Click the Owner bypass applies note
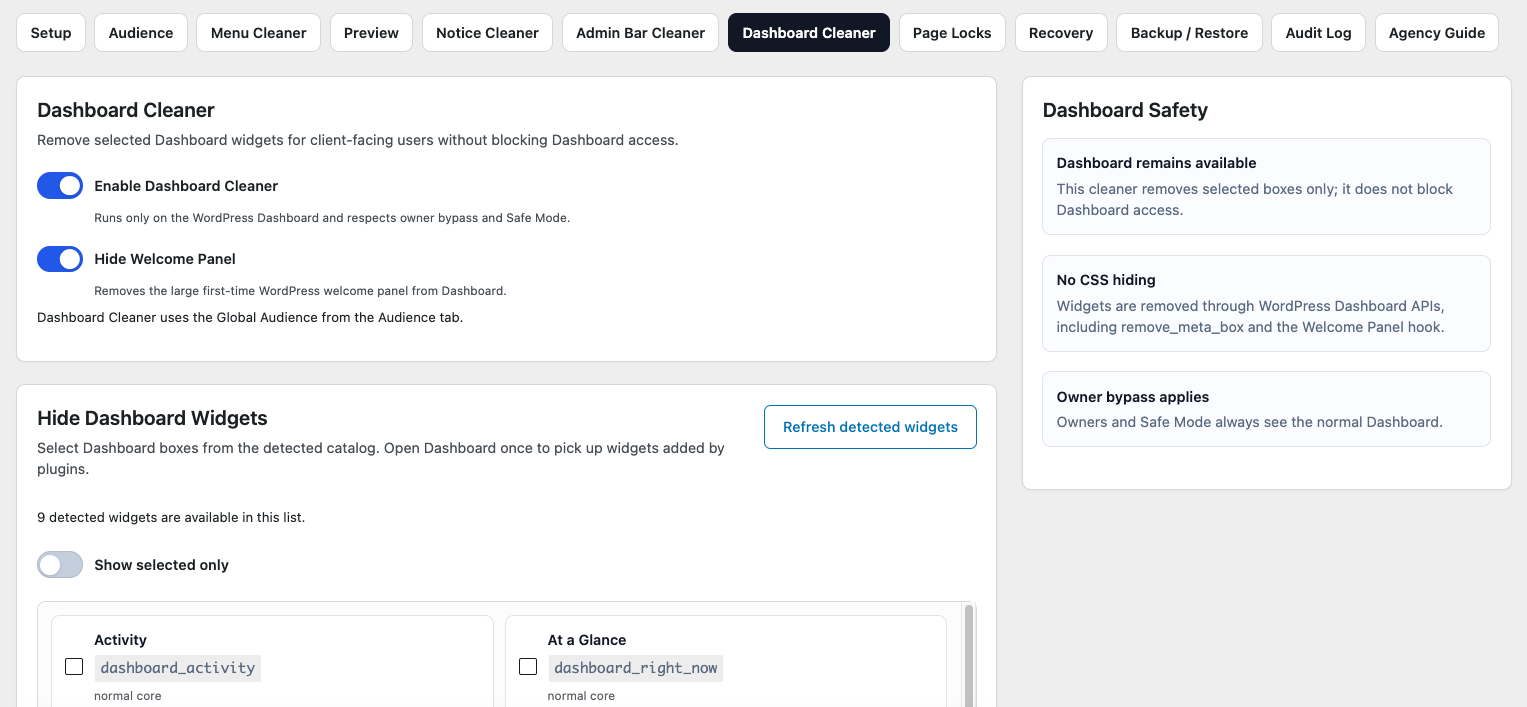This screenshot has height=707, width=1527. click(1266, 409)
